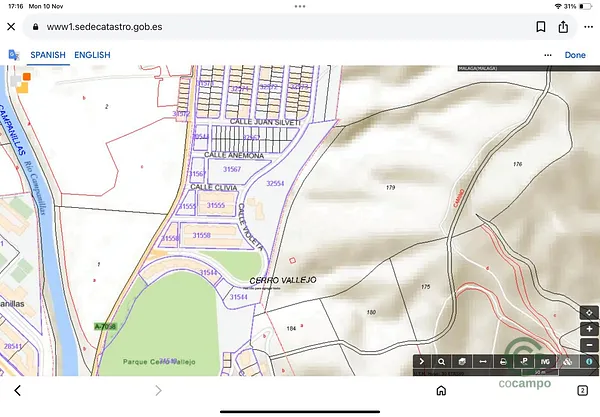Image resolution: width=600 pixels, height=417 pixels.
Task: Switch translation to the ENGLISH tab
Action: point(92,55)
